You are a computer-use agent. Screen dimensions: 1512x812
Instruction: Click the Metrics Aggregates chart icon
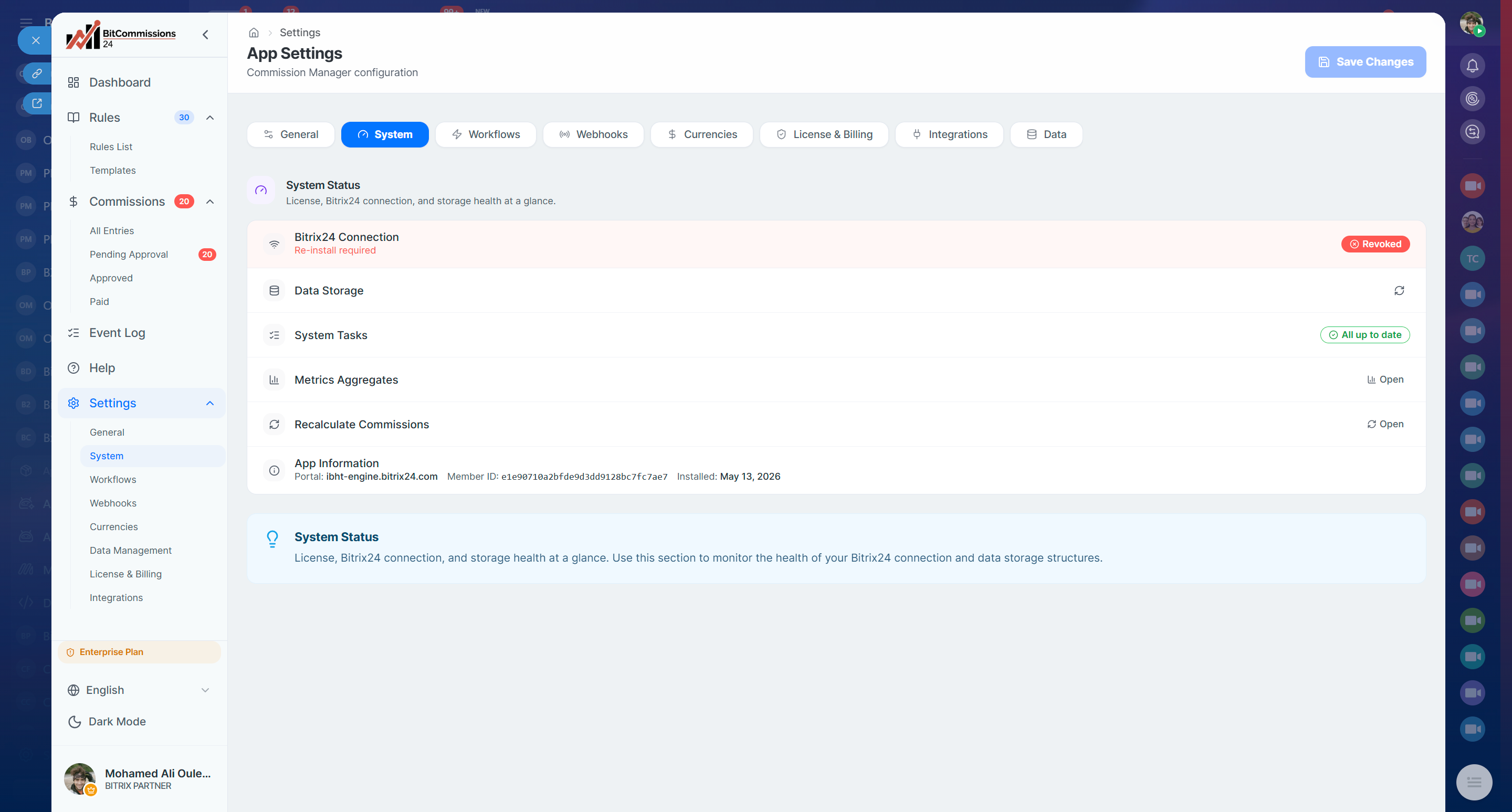coord(274,379)
